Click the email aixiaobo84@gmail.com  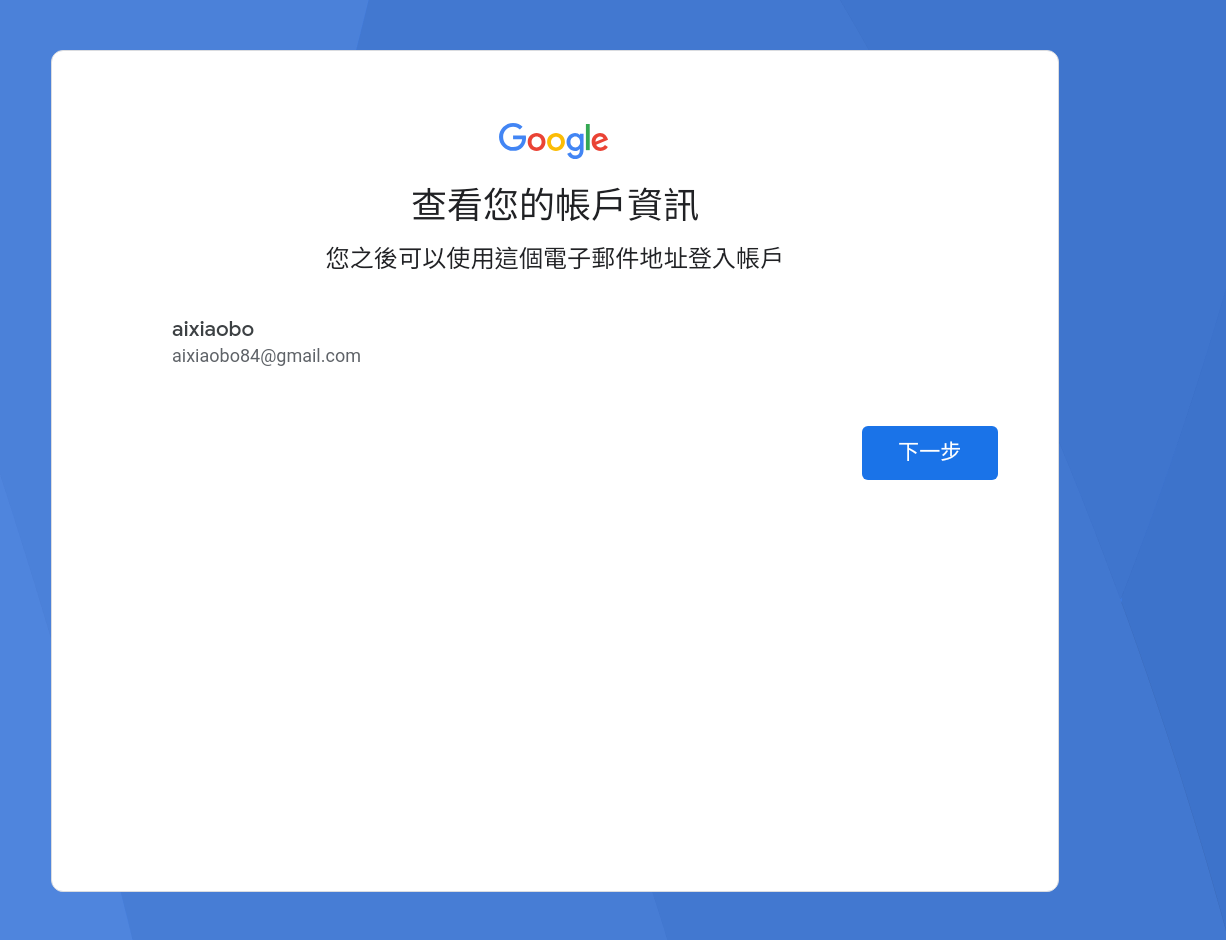click(x=266, y=356)
